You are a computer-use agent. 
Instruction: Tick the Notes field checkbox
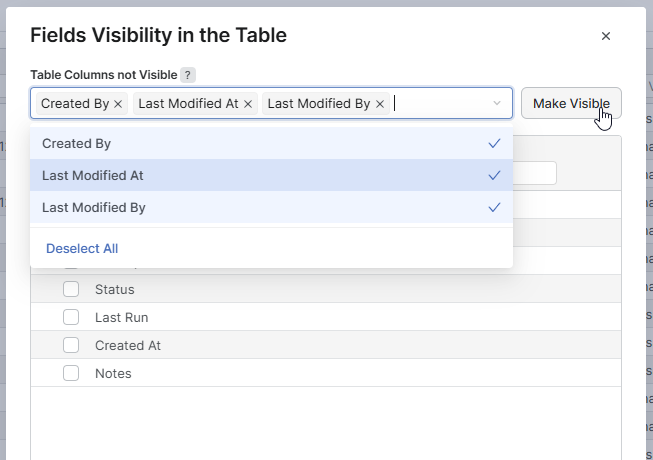pyautogui.click(x=71, y=373)
